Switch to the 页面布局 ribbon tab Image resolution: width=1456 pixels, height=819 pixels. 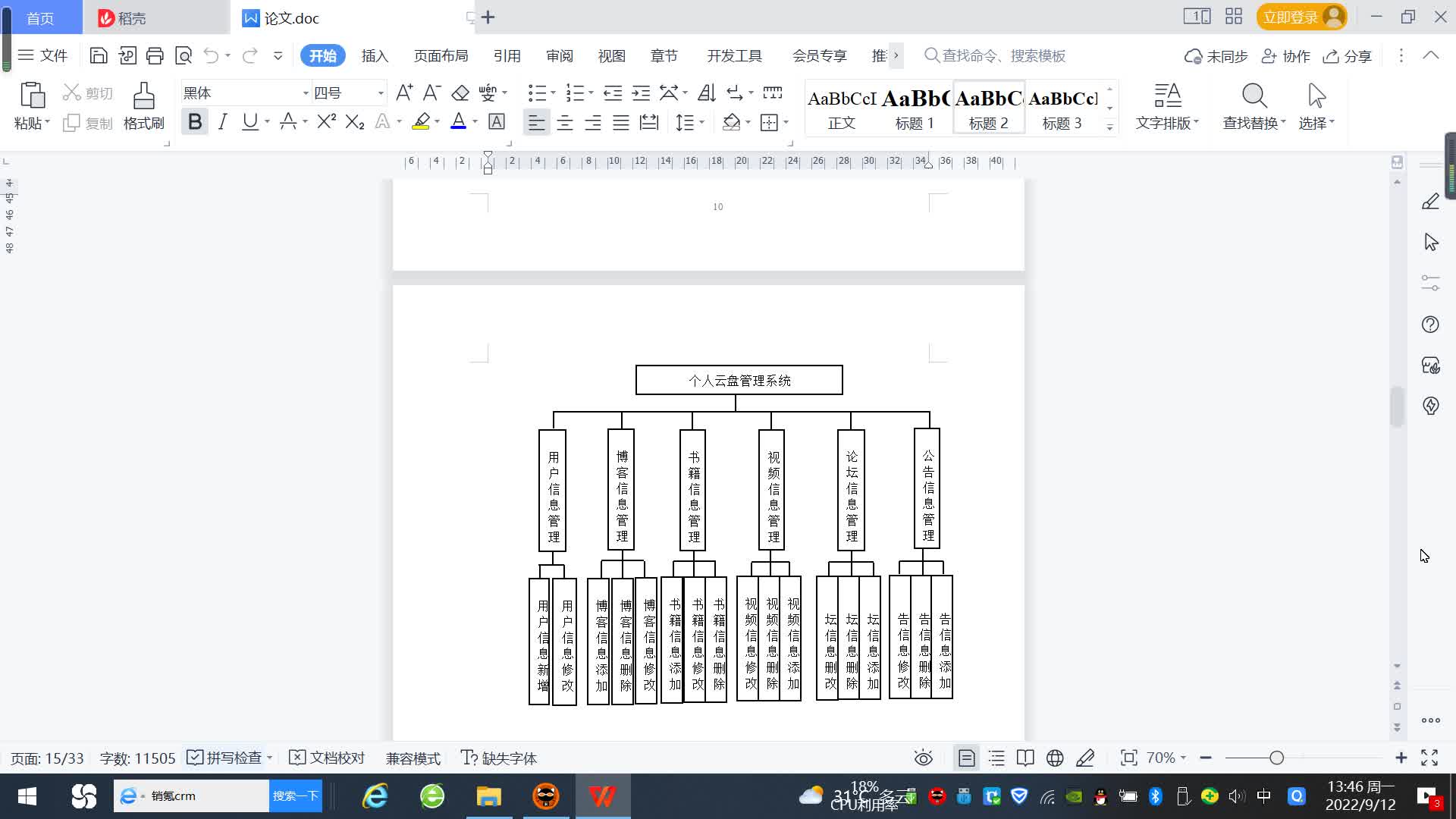(x=441, y=55)
